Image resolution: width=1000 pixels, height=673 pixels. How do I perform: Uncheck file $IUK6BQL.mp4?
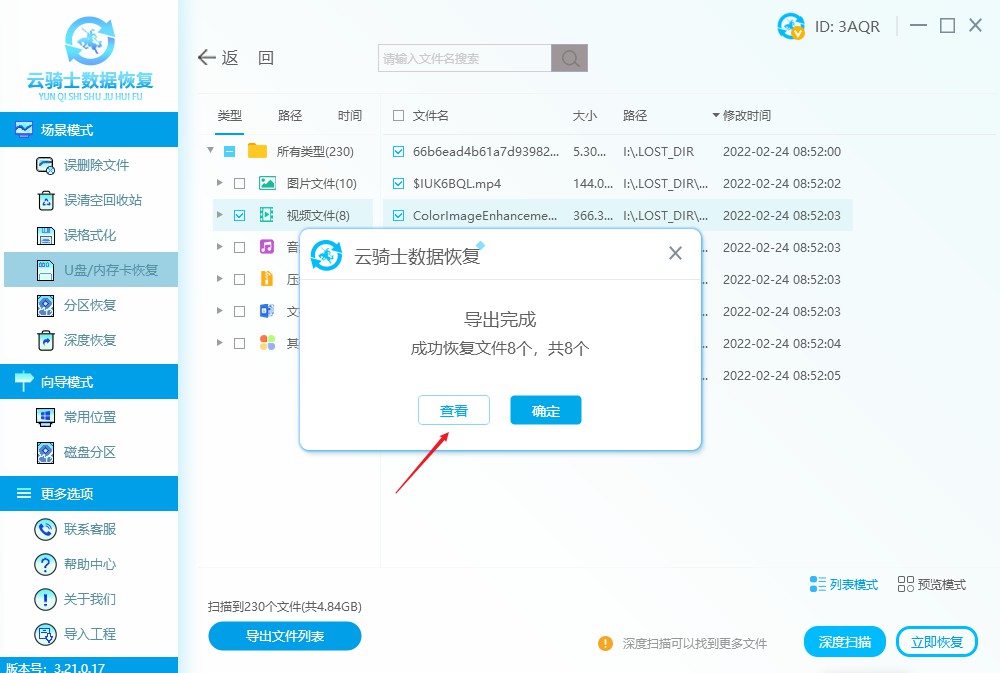point(399,184)
